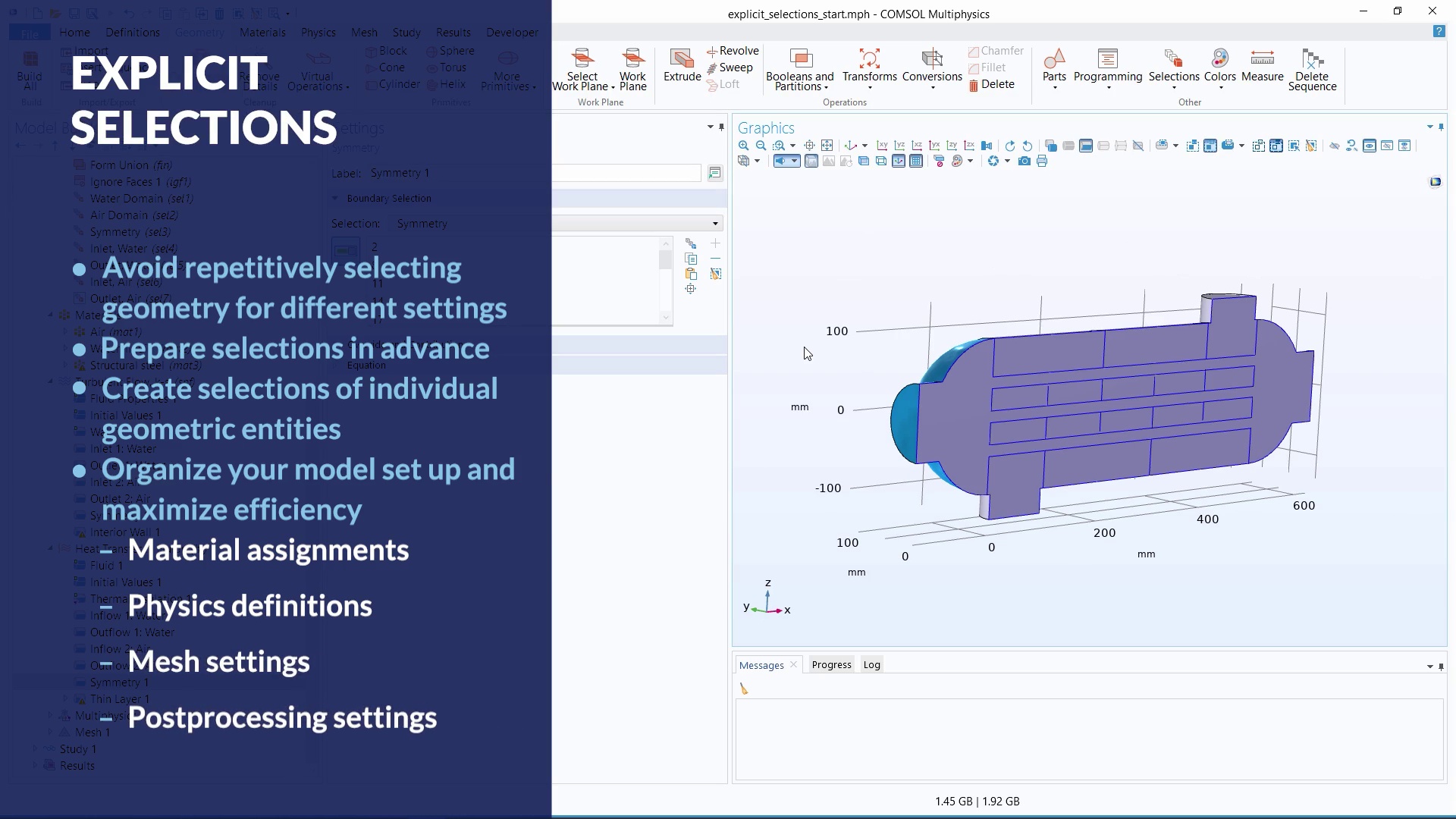The height and width of the screenshot is (819, 1456).
Task: Create a Sphere primitive
Action: [x=450, y=51]
